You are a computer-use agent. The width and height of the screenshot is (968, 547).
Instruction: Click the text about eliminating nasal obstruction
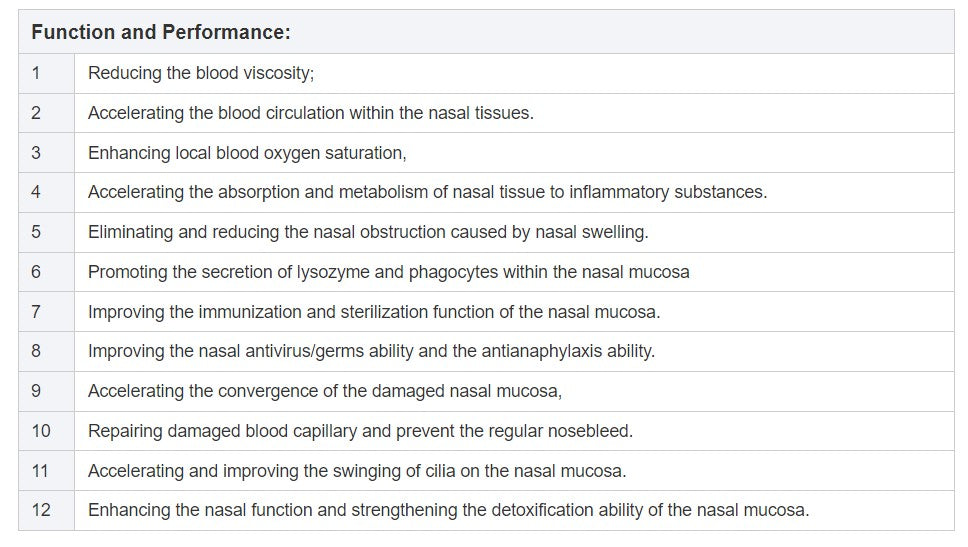coord(368,232)
